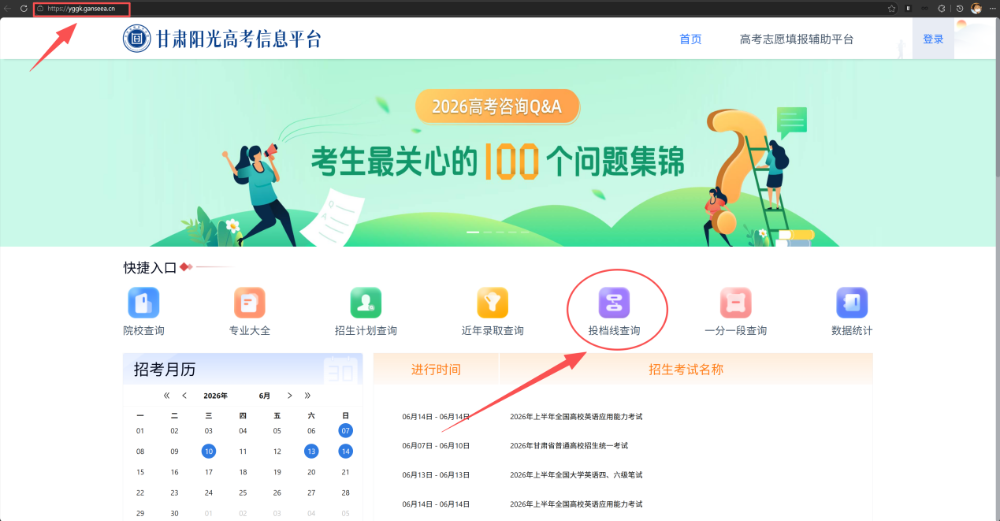Select date 15 in the calendar
The image size is (1000, 521).
coord(140,472)
